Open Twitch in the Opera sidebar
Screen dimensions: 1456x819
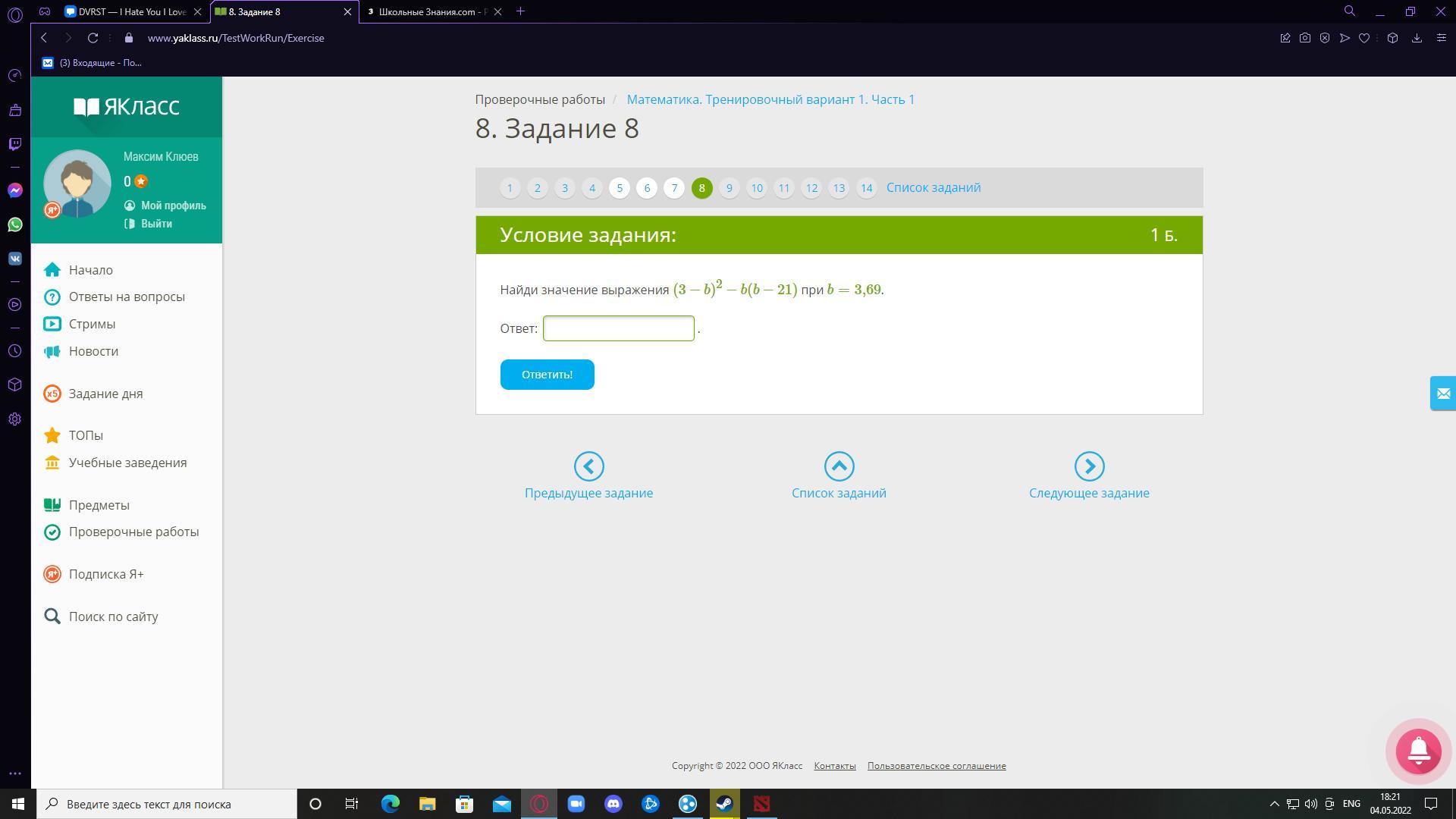pyautogui.click(x=14, y=144)
